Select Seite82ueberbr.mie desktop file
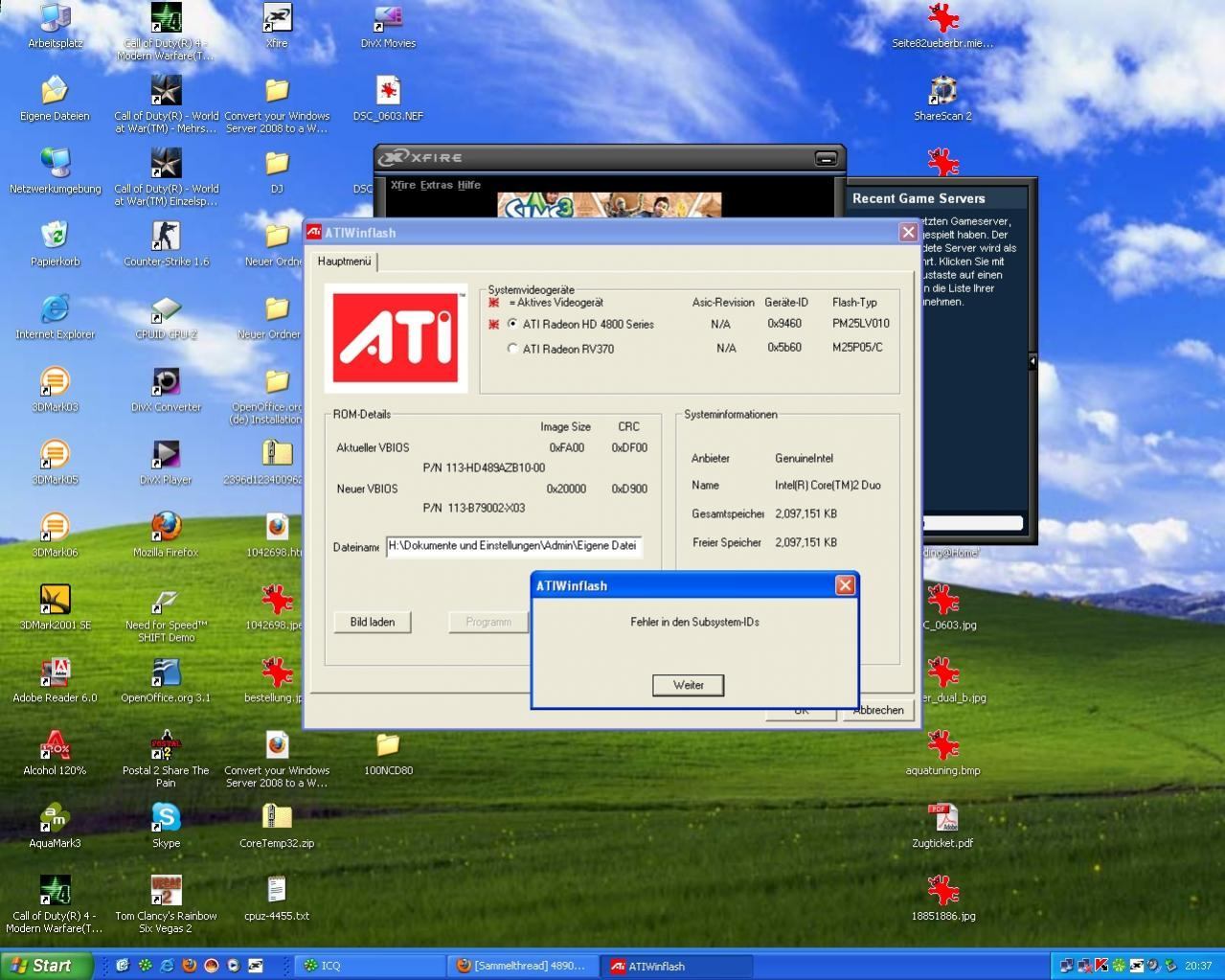Screen dimensions: 1225x980 (942, 26)
